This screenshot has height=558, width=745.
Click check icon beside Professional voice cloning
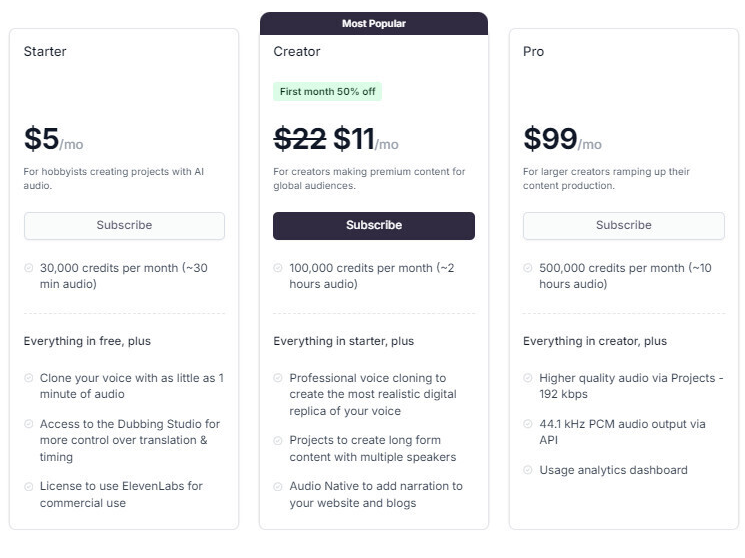click(x=278, y=378)
